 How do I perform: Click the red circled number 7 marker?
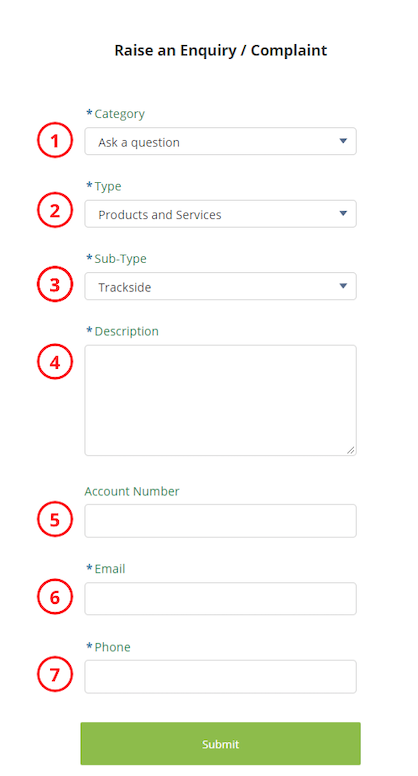click(55, 674)
